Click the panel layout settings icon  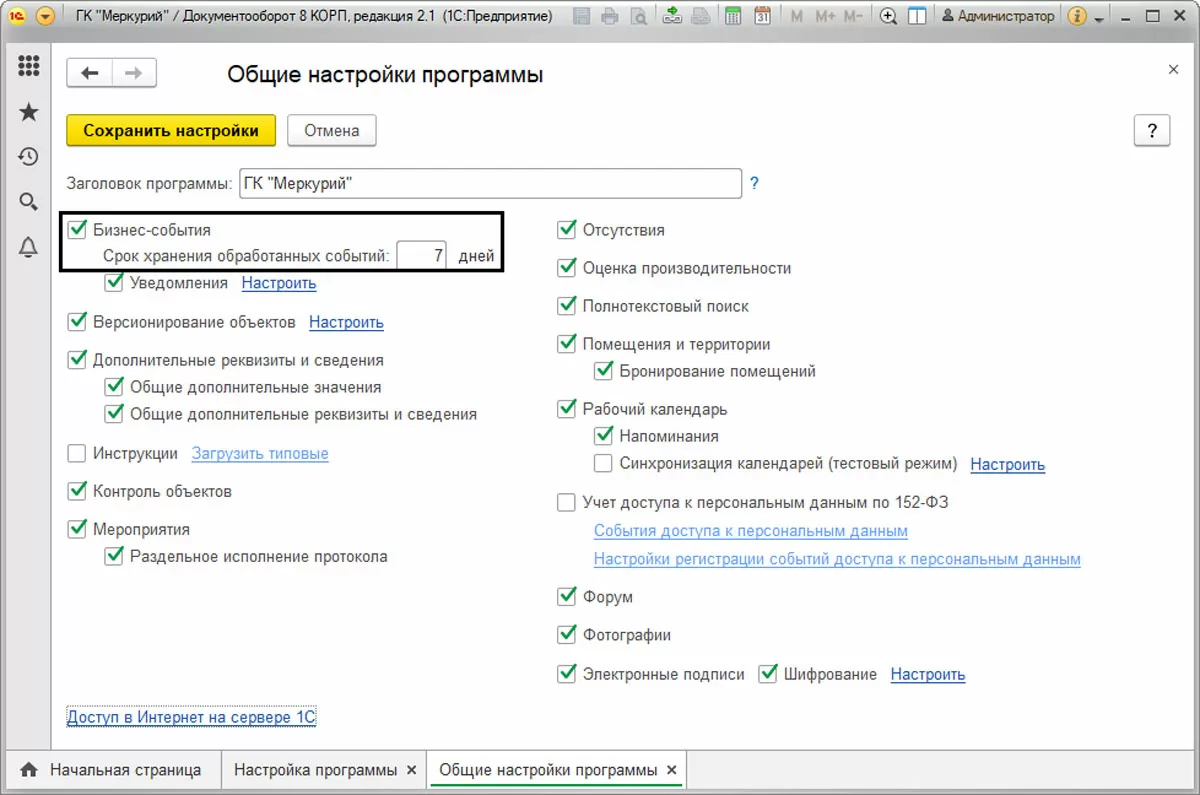(916, 17)
